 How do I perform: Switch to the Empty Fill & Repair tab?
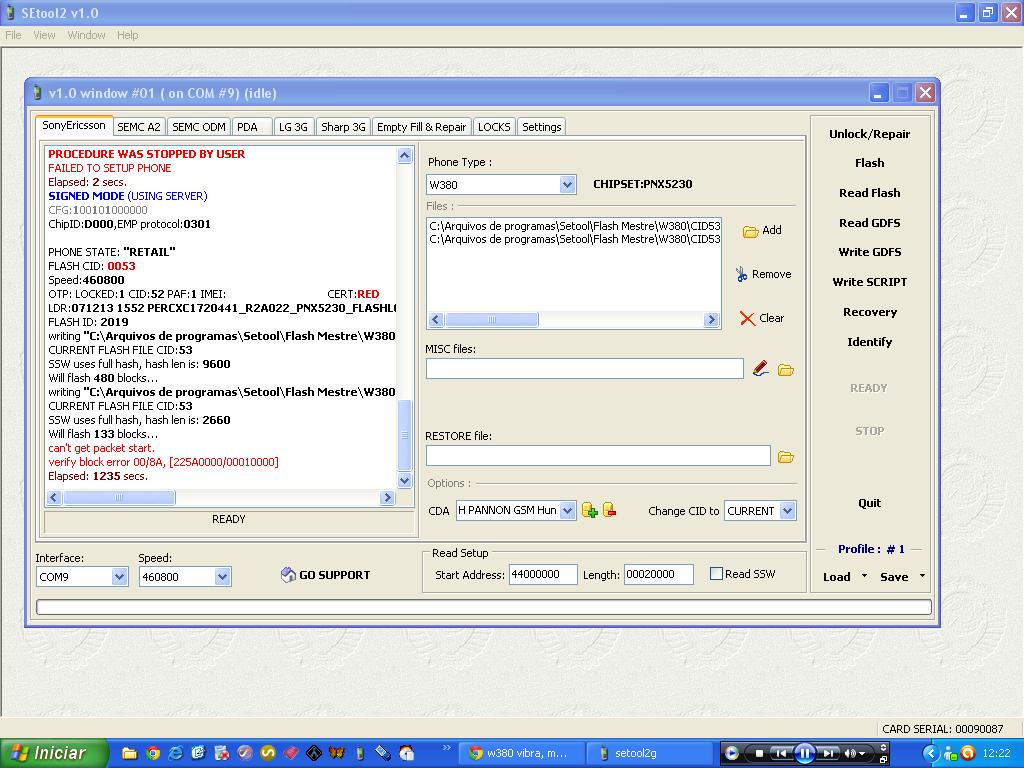(x=421, y=127)
